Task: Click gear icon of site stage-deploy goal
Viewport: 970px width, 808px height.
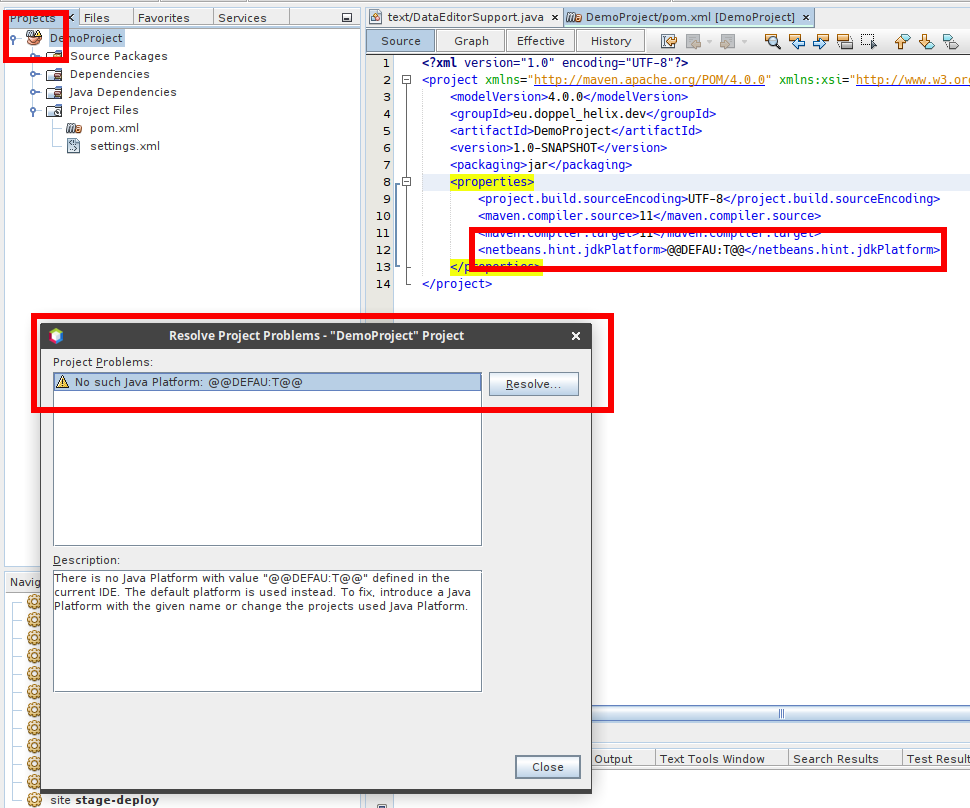Action: click(34, 799)
